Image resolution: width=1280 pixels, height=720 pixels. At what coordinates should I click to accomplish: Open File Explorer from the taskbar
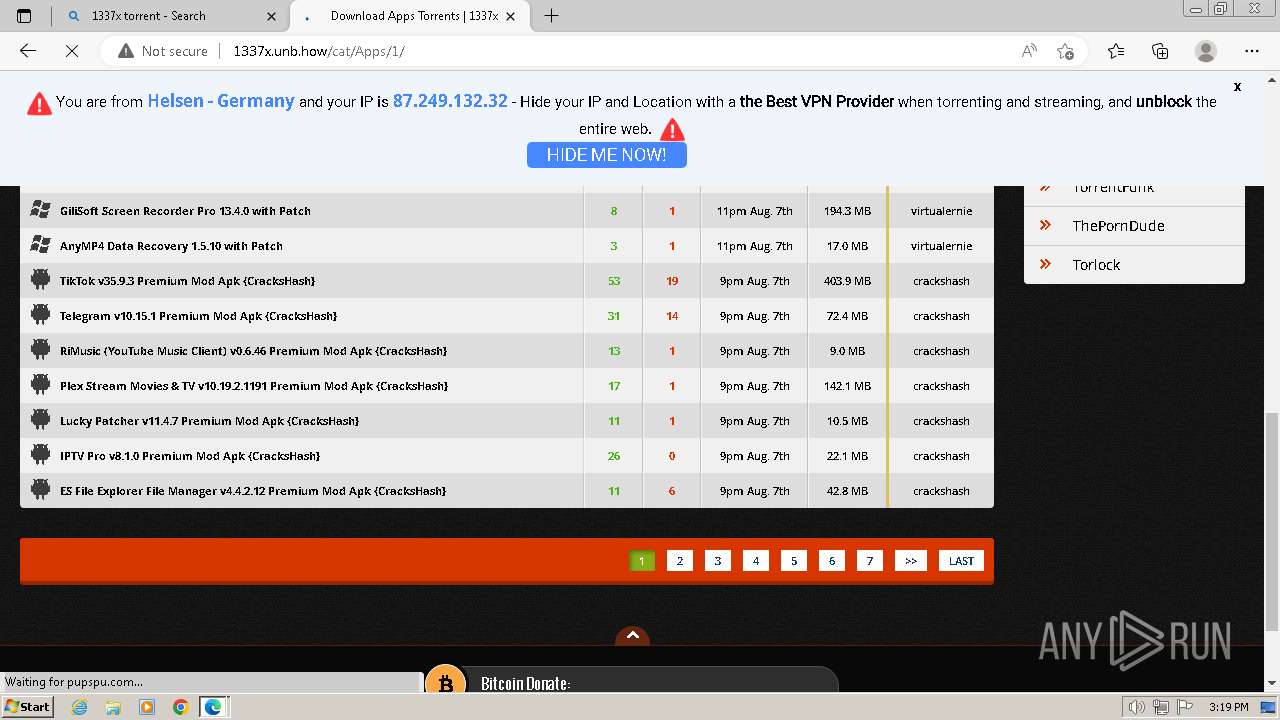click(x=113, y=707)
